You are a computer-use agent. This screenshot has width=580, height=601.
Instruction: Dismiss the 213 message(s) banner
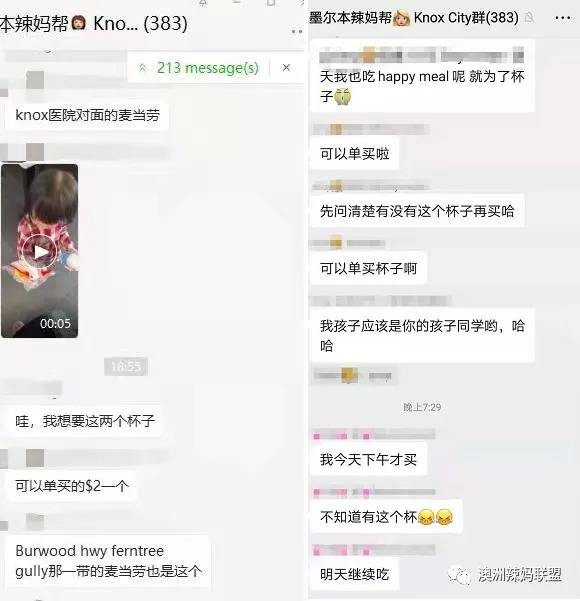pyautogui.click(x=286, y=68)
